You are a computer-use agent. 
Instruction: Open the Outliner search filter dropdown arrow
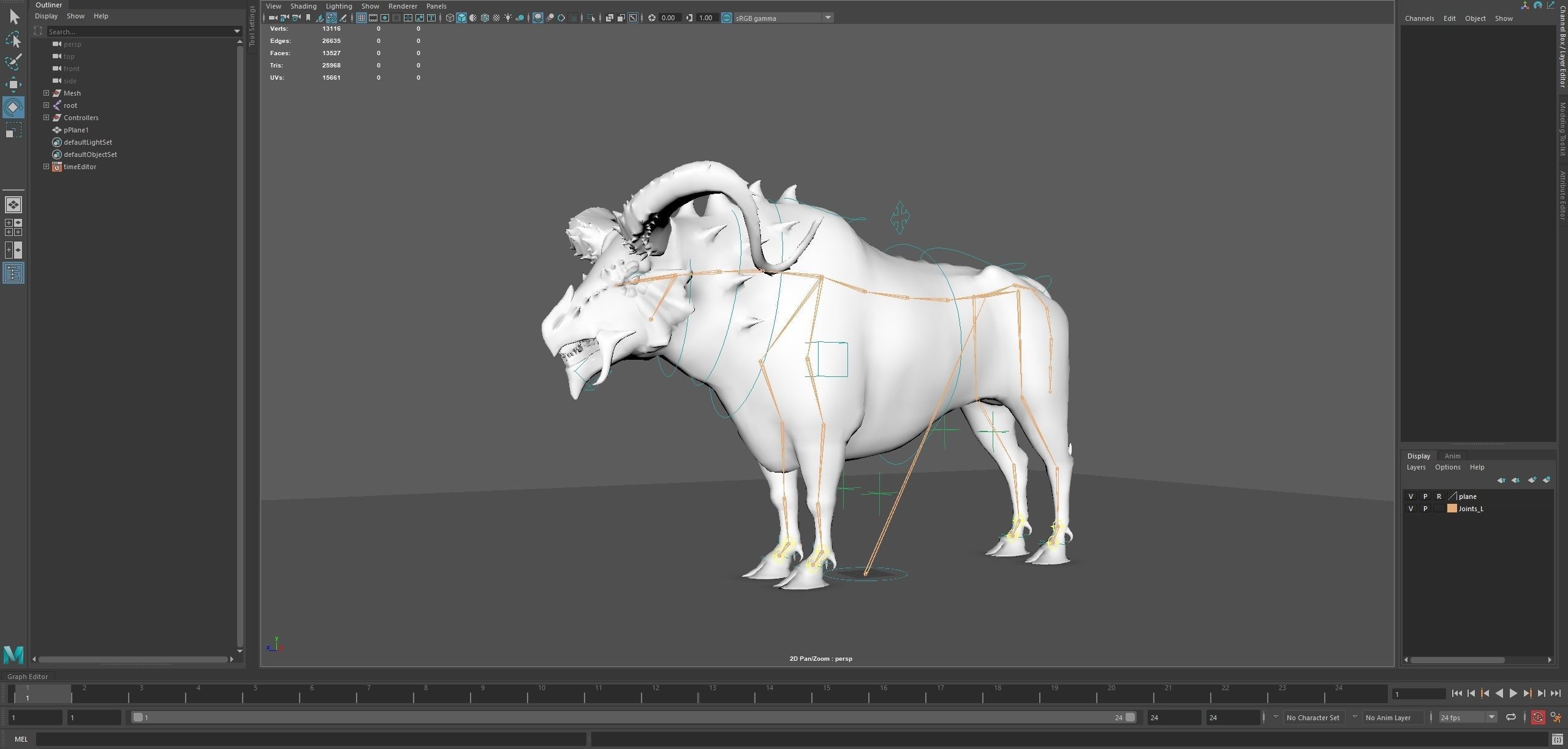pos(237,31)
